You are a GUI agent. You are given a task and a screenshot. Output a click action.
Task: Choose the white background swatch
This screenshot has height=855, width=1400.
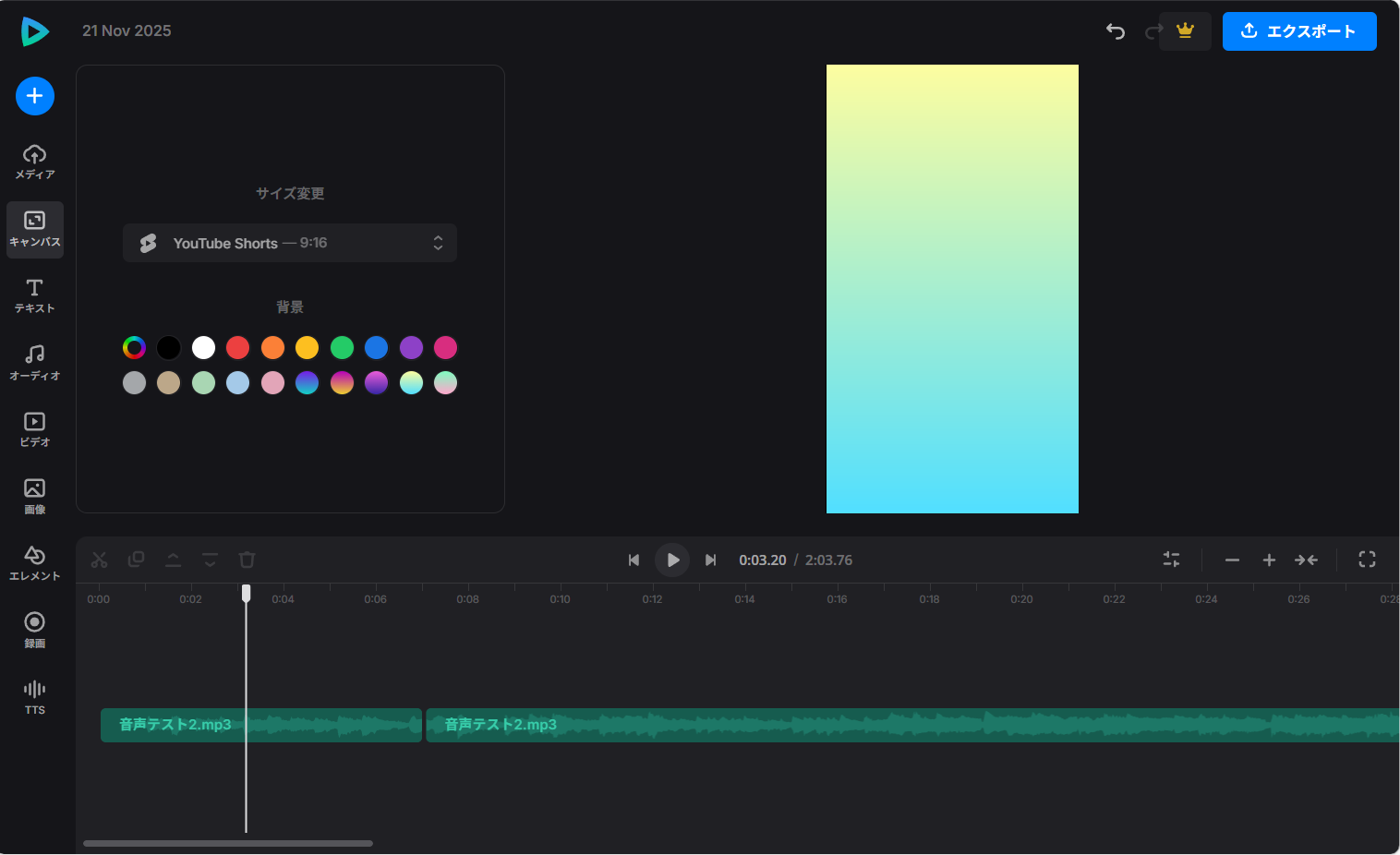[x=203, y=347]
